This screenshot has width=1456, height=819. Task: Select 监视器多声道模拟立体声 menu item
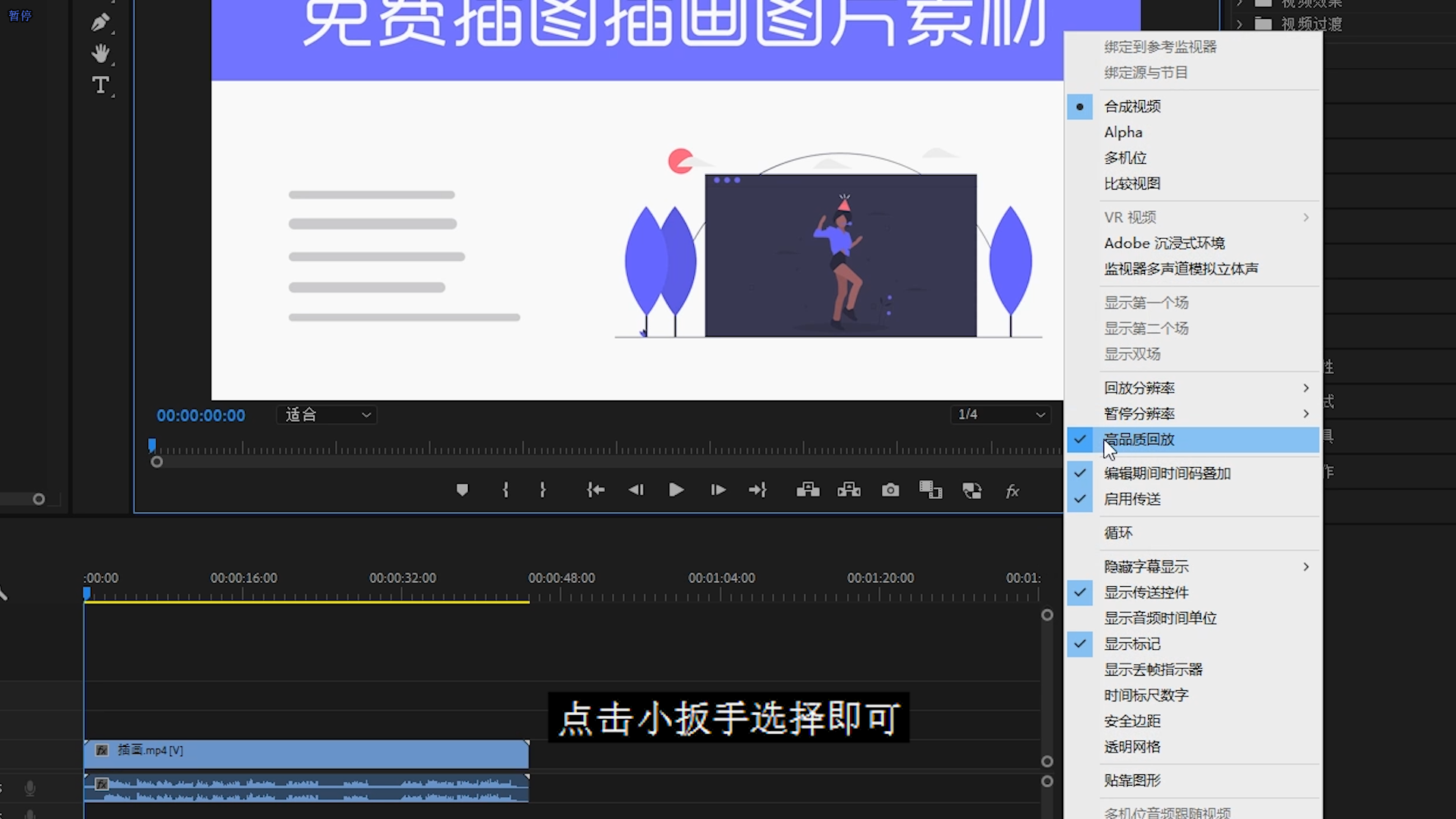pos(1194,269)
